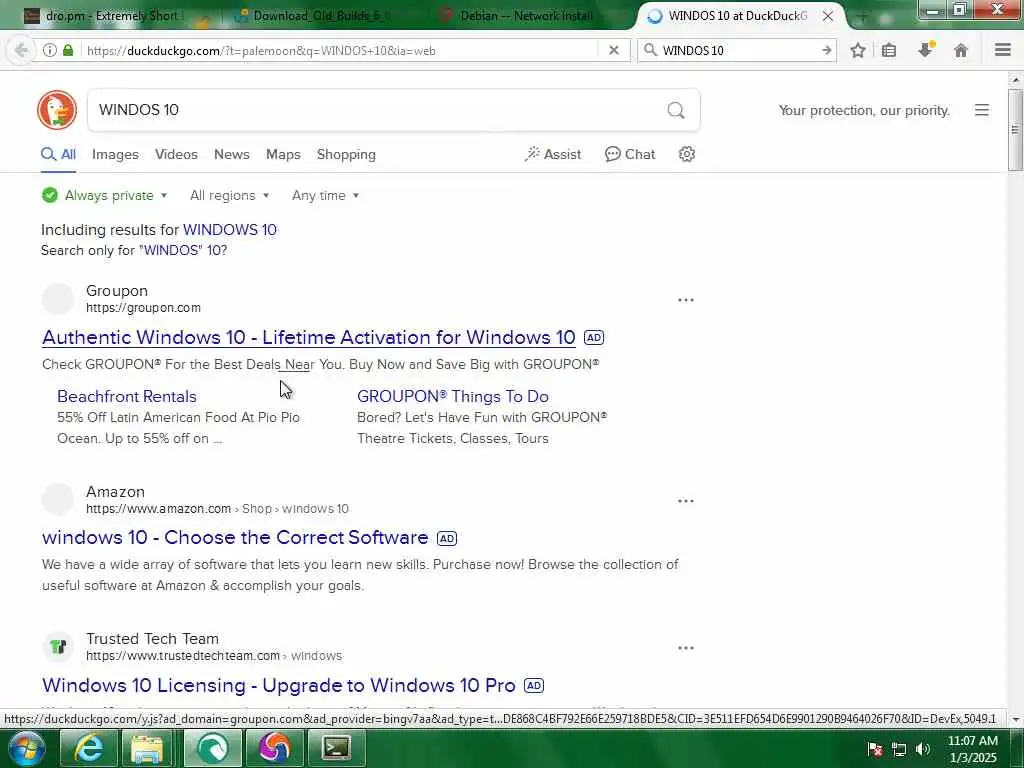Click the browser back arrow button
The image size is (1024, 768).
21,50
